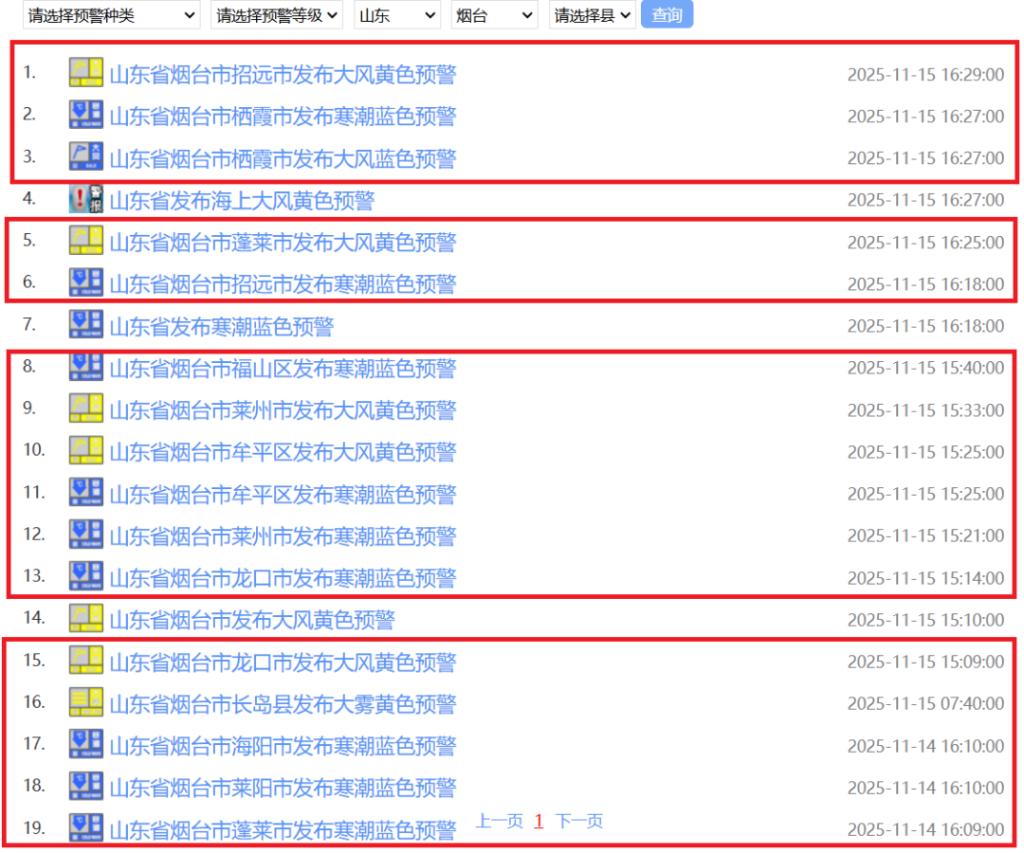Open the 请选择预警等级 warning level dropdown

pyautogui.click(x=277, y=16)
